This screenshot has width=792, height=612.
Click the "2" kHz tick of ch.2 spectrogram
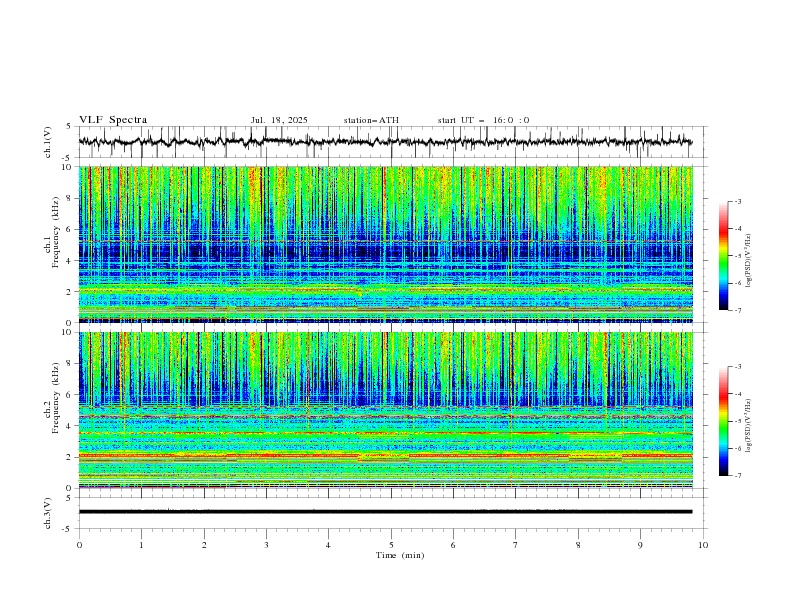click(71, 457)
